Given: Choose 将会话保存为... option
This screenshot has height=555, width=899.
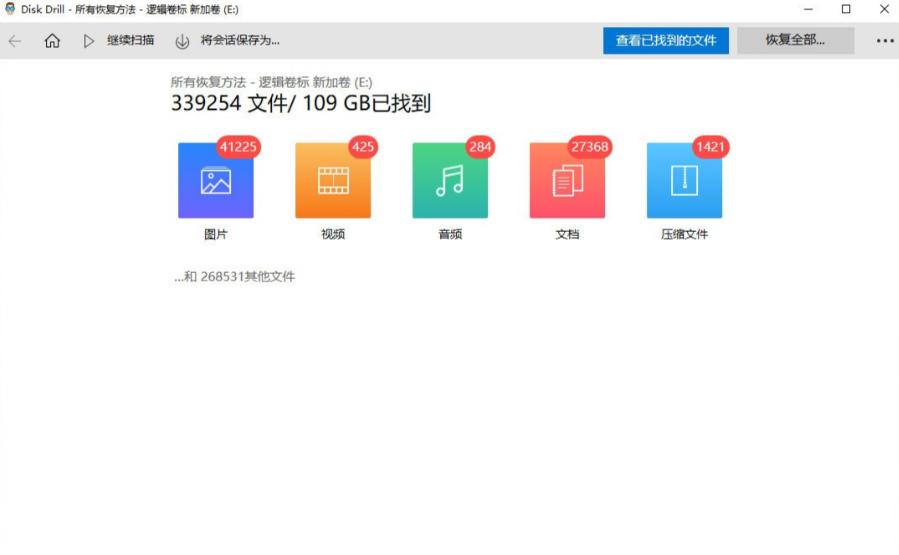Looking at the screenshot, I should [x=240, y=40].
